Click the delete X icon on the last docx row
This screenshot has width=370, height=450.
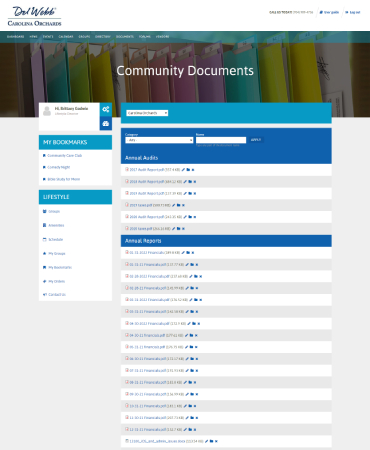click(x=216, y=441)
